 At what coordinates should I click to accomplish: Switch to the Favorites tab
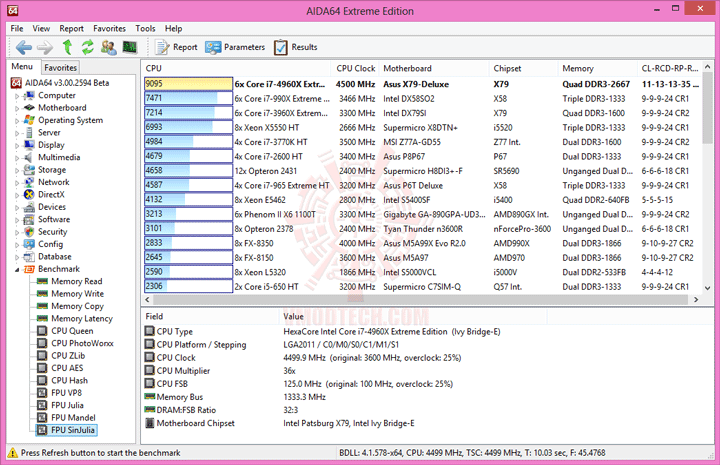tap(61, 67)
